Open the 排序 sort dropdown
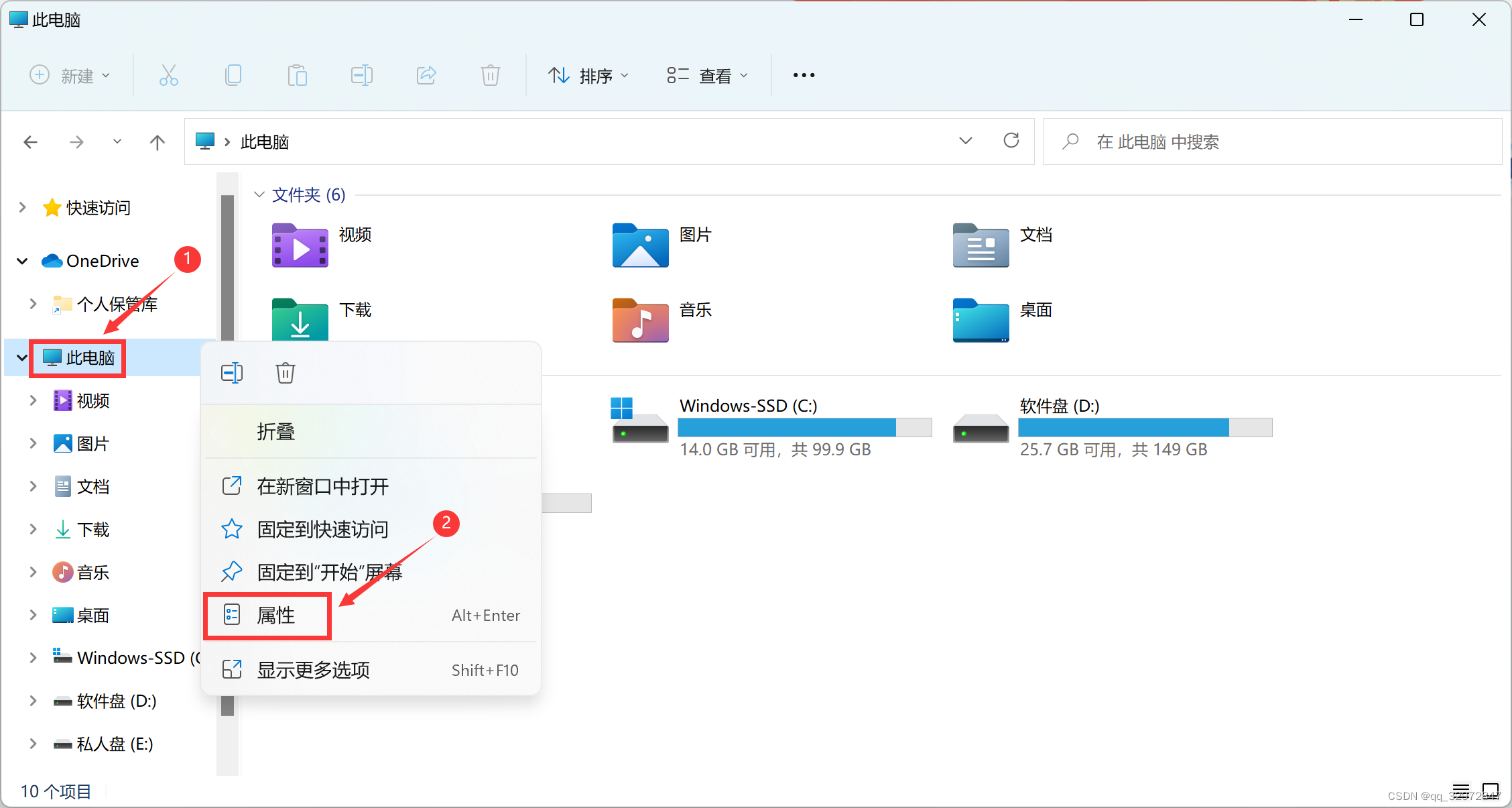The height and width of the screenshot is (808, 1512). 588,76
